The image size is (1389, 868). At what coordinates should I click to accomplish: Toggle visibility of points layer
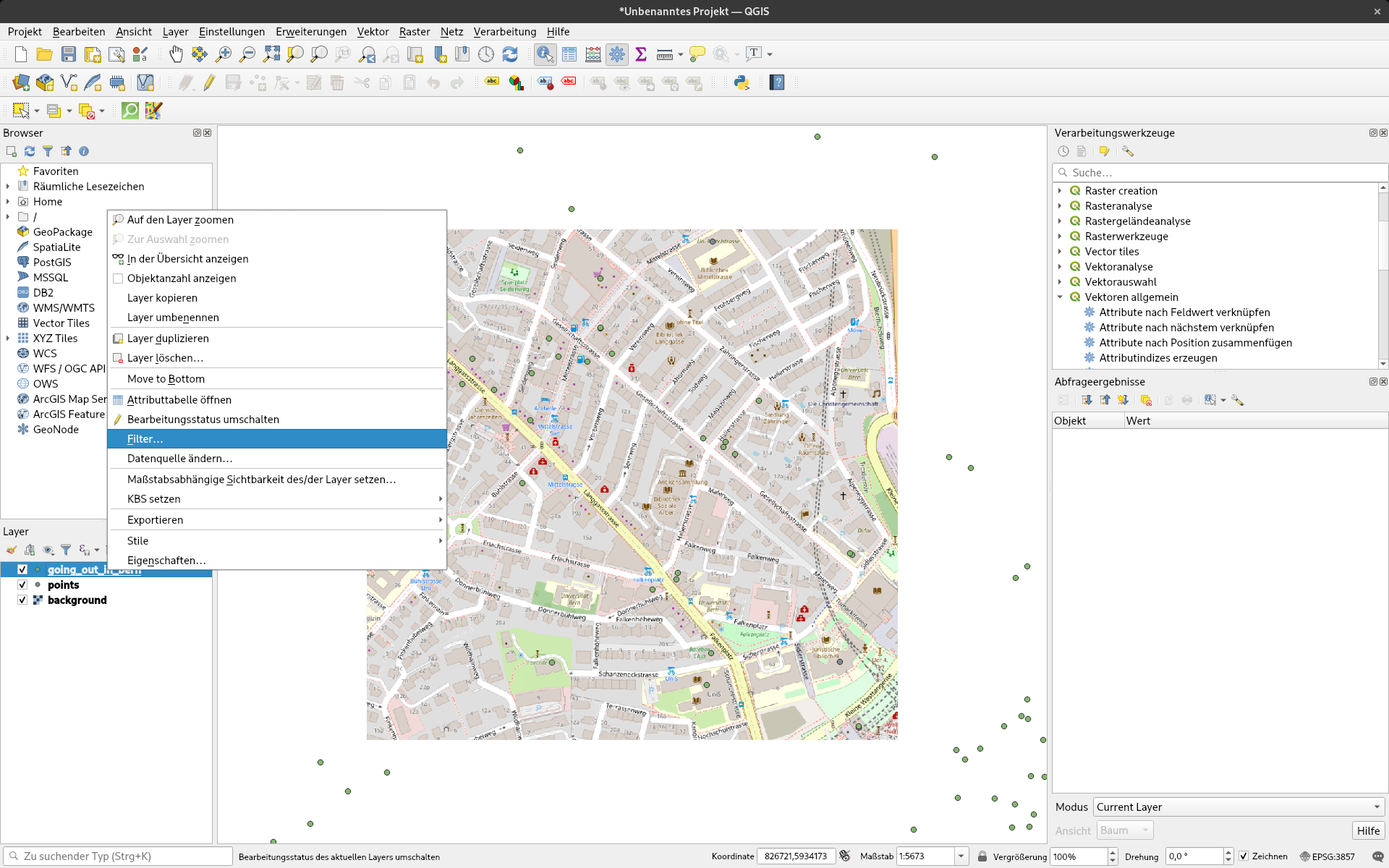click(x=22, y=584)
